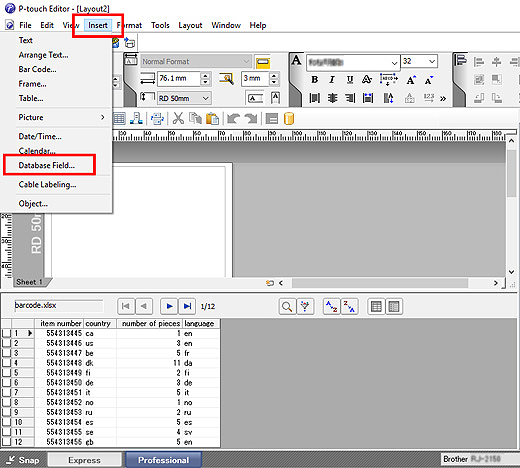Increase font size with large A icon
Screen dimensions: 520x468
click(411, 80)
